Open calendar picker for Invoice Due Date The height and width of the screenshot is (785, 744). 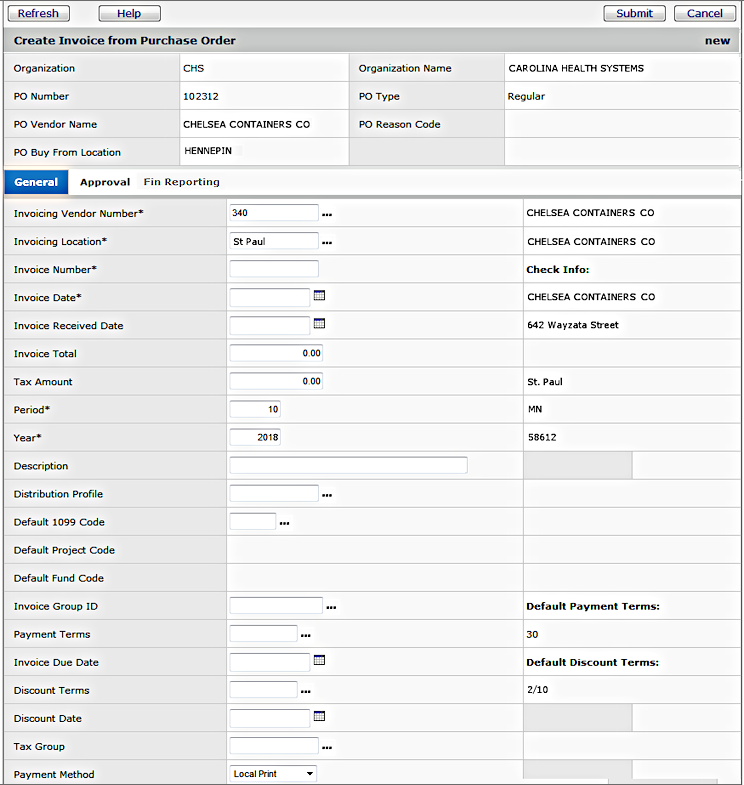click(320, 661)
